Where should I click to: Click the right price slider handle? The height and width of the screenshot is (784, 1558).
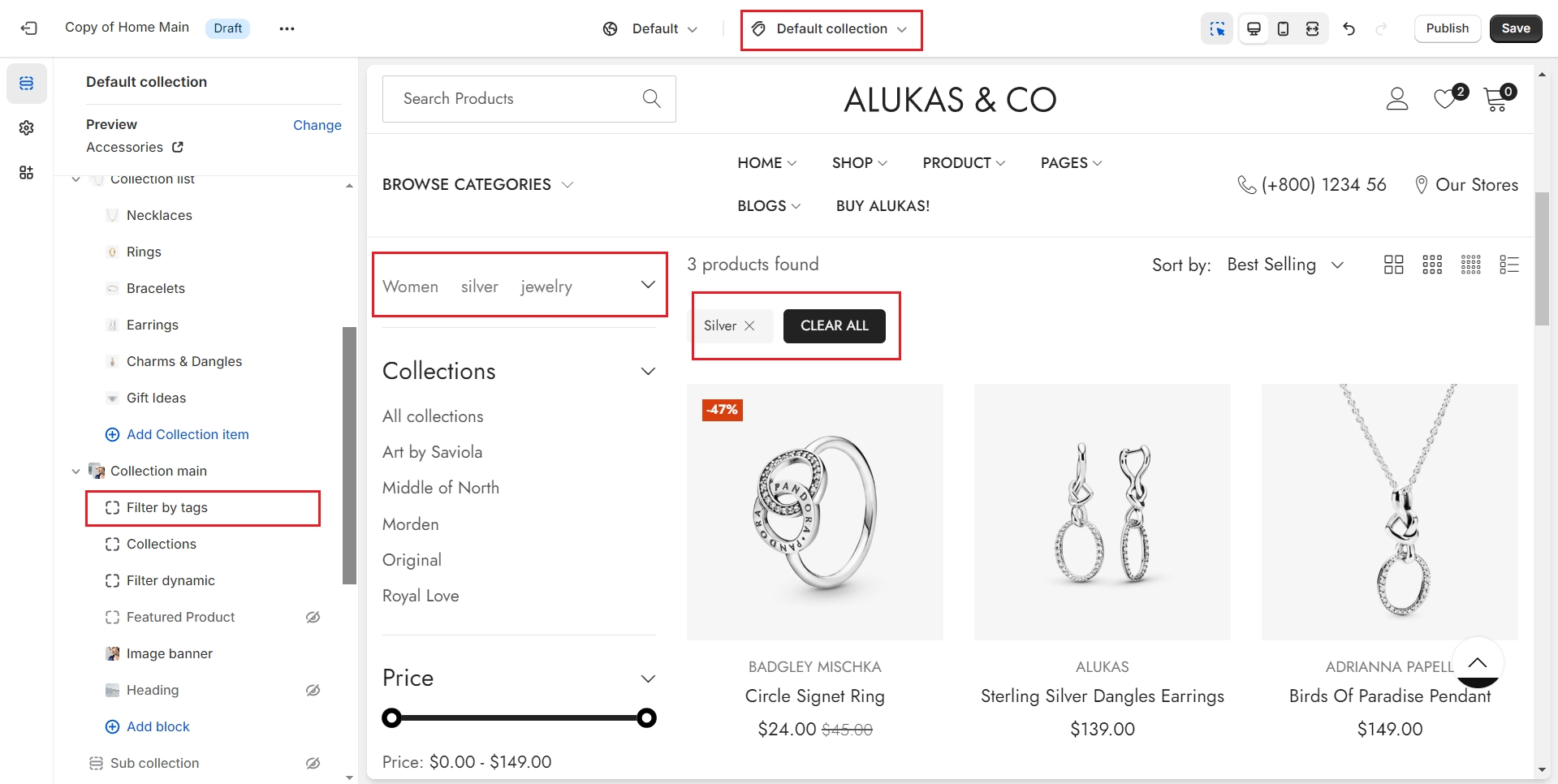click(646, 717)
